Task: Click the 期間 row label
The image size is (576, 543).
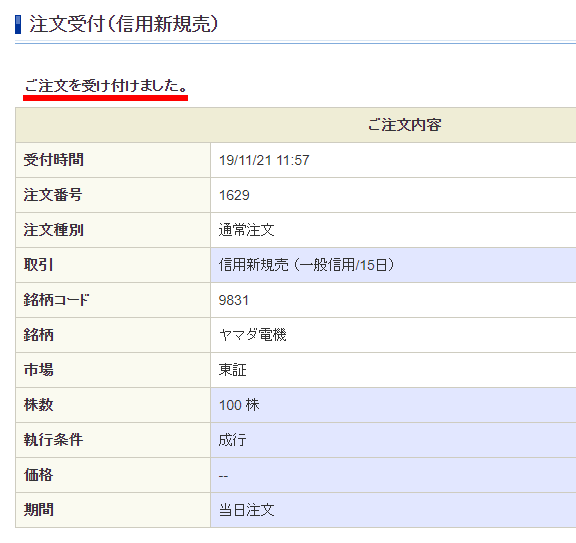Action: (39, 510)
